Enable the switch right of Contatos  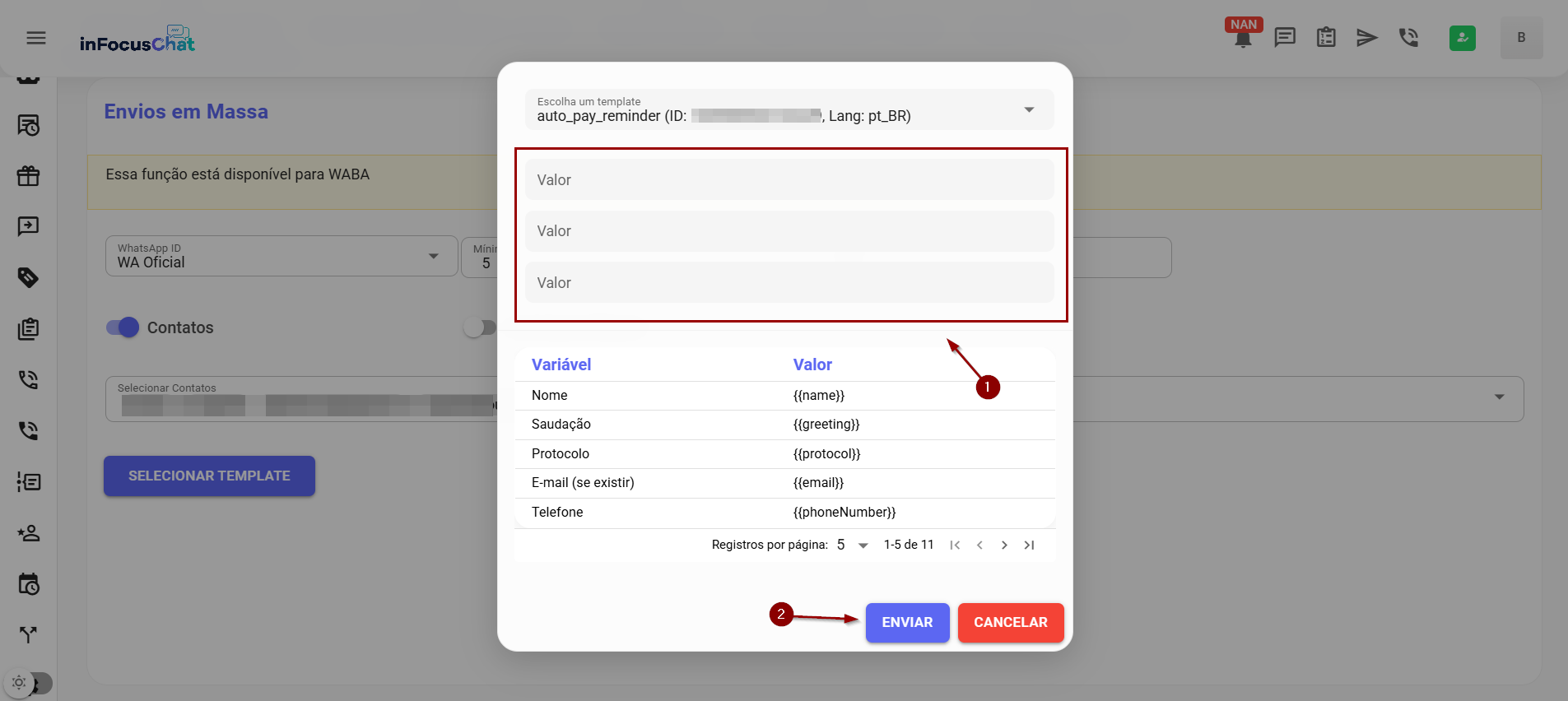pyautogui.click(x=479, y=327)
